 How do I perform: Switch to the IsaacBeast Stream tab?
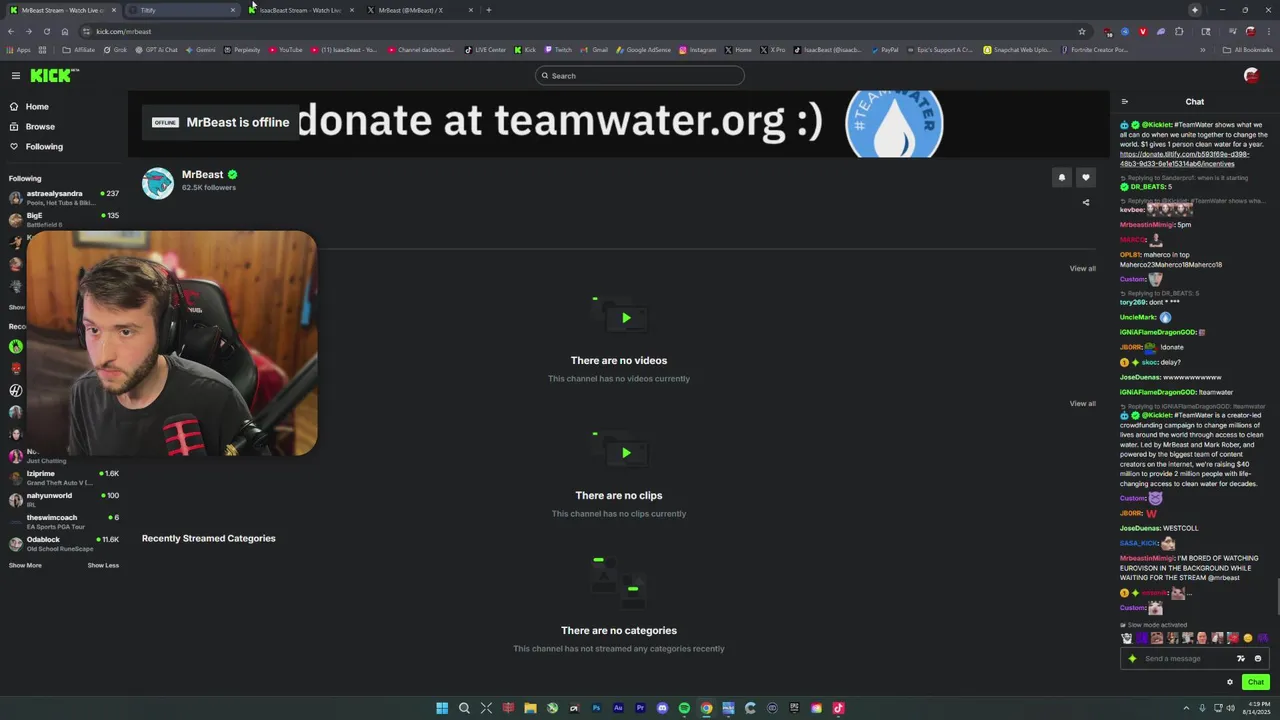click(300, 10)
